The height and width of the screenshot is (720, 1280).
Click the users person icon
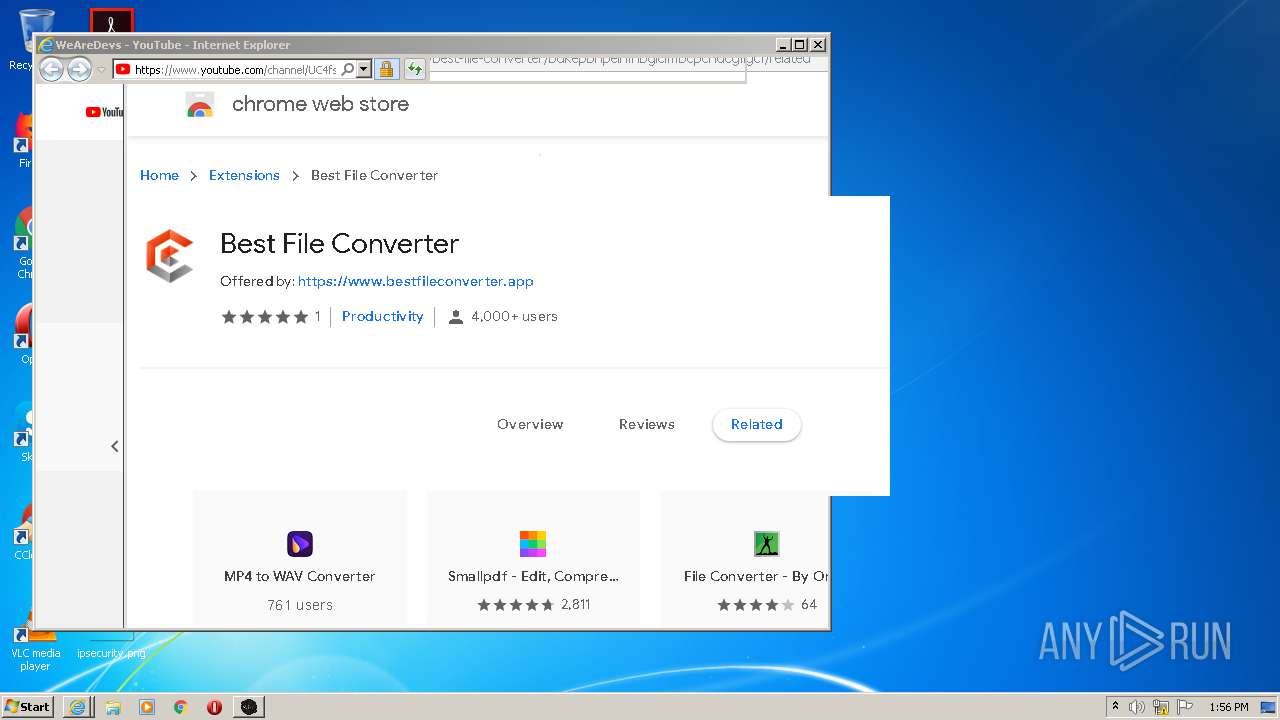click(x=456, y=317)
